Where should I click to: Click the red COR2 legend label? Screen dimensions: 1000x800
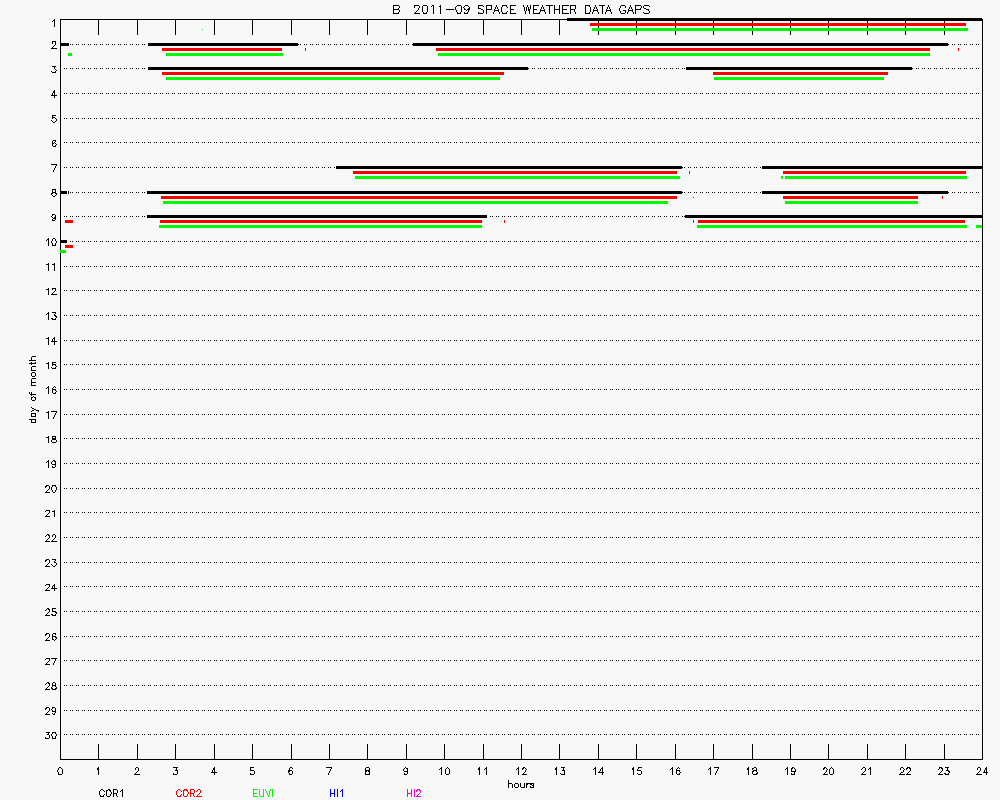coord(188,793)
